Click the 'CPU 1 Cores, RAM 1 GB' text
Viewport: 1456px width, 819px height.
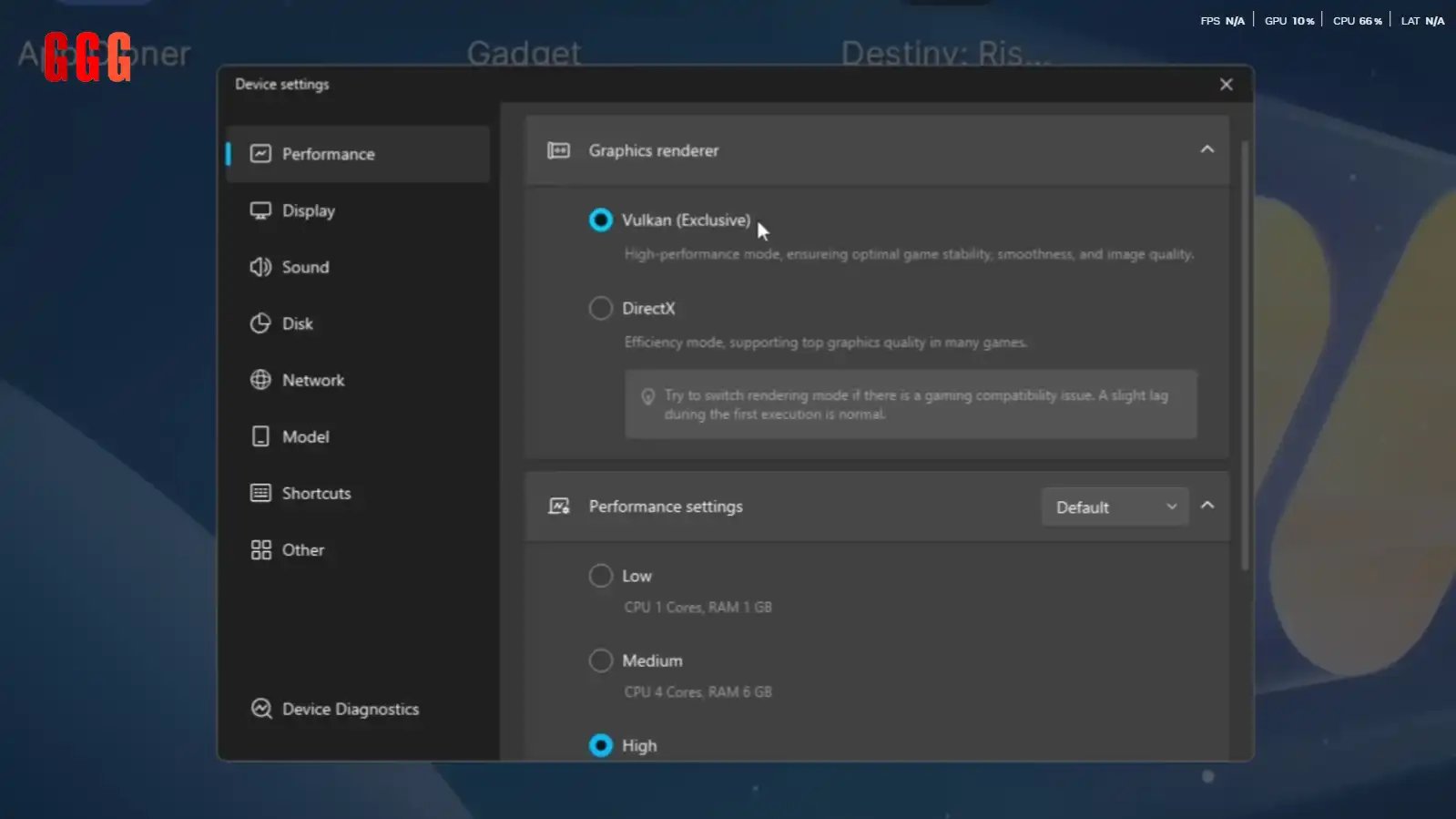pyautogui.click(x=697, y=607)
